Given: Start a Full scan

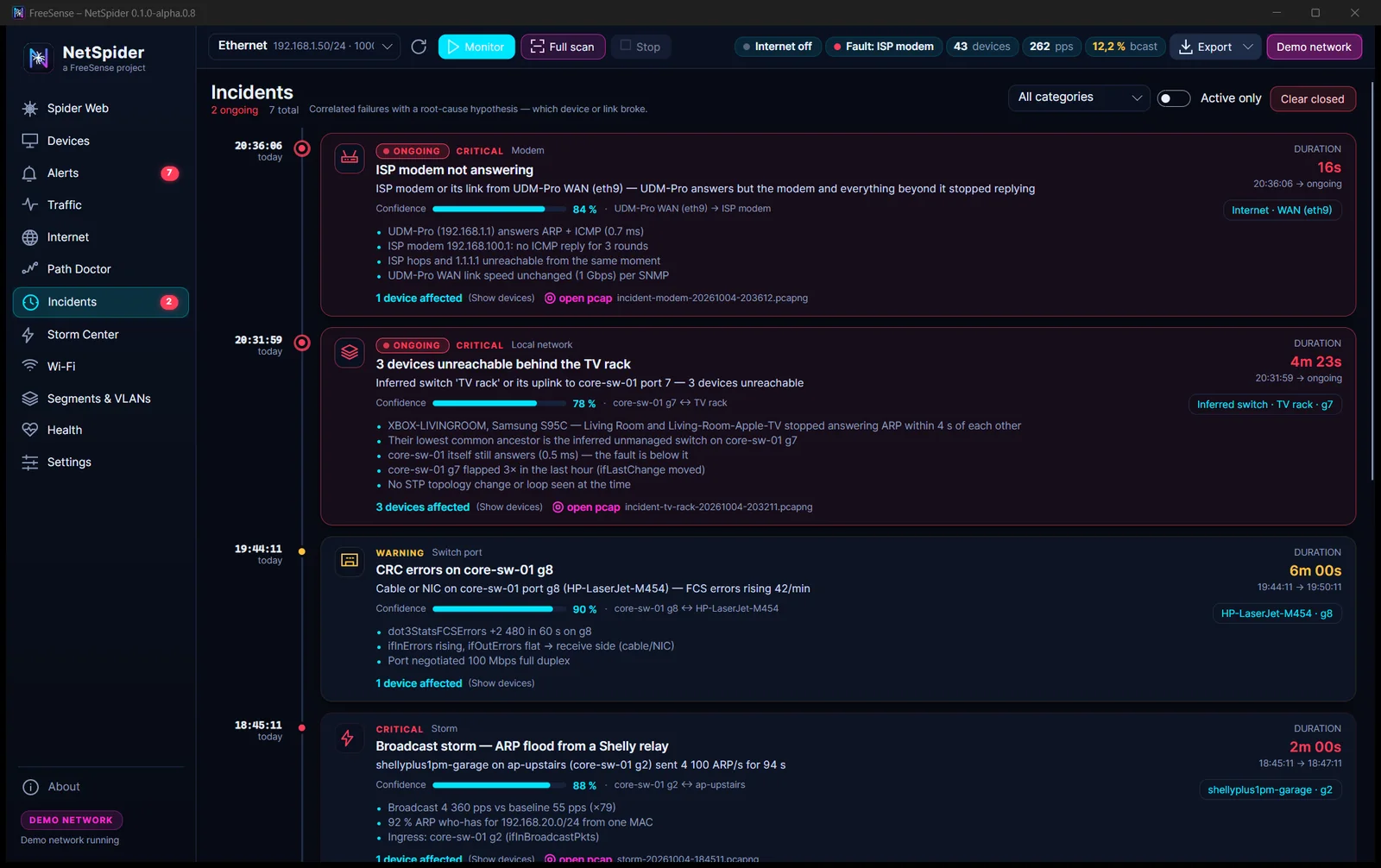Looking at the screenshot, I should tap(563, 47).
